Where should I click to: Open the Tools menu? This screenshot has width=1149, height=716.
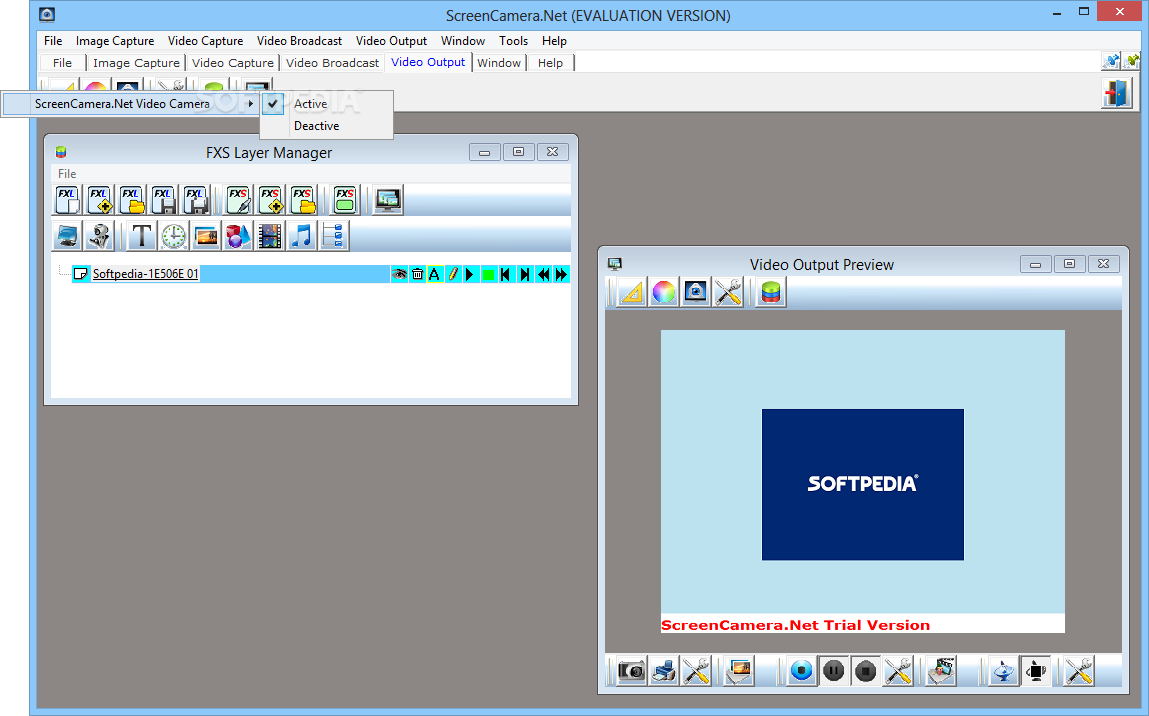click(x=514, y=41)
